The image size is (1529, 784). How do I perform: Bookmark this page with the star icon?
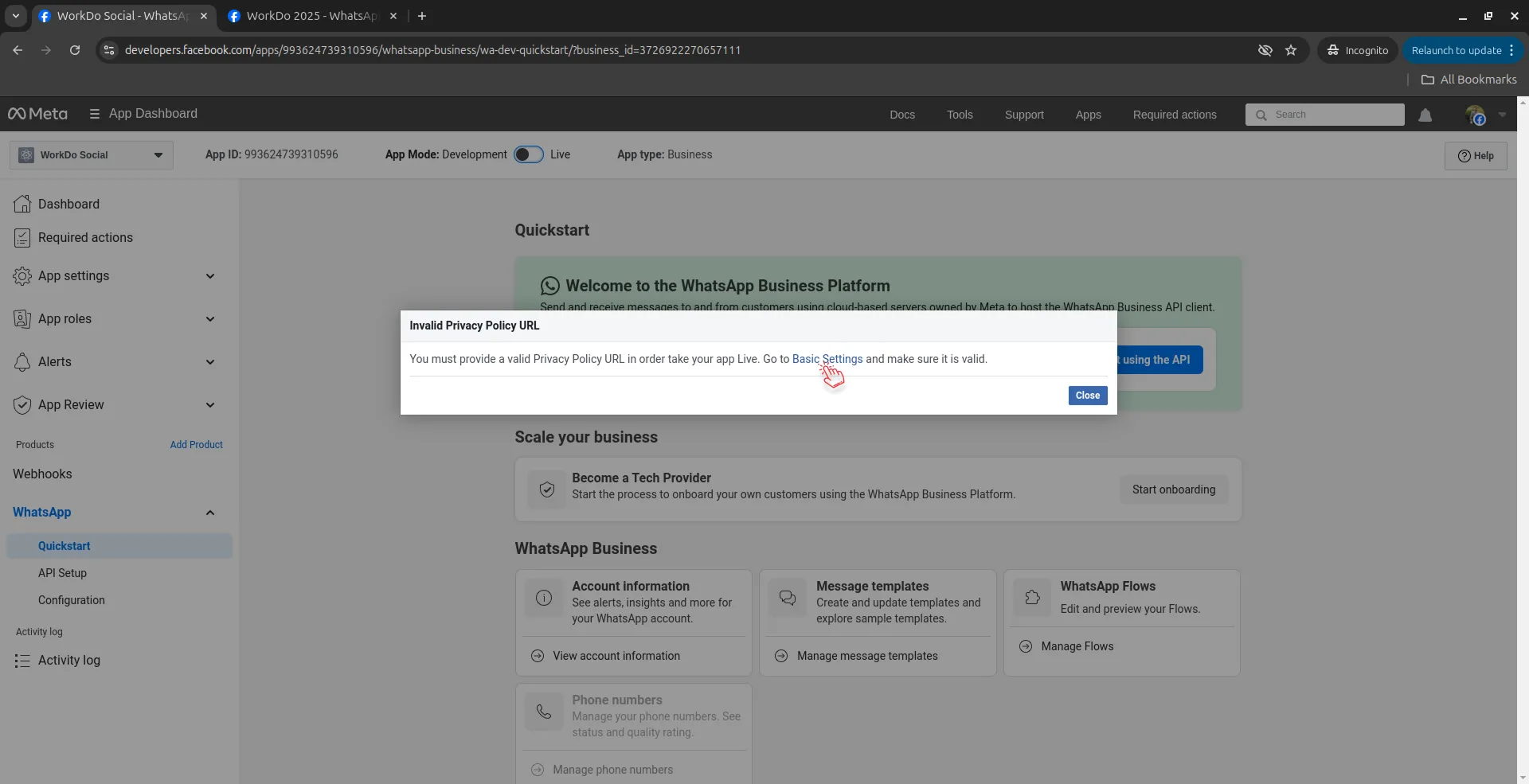tap(1291, 50)
